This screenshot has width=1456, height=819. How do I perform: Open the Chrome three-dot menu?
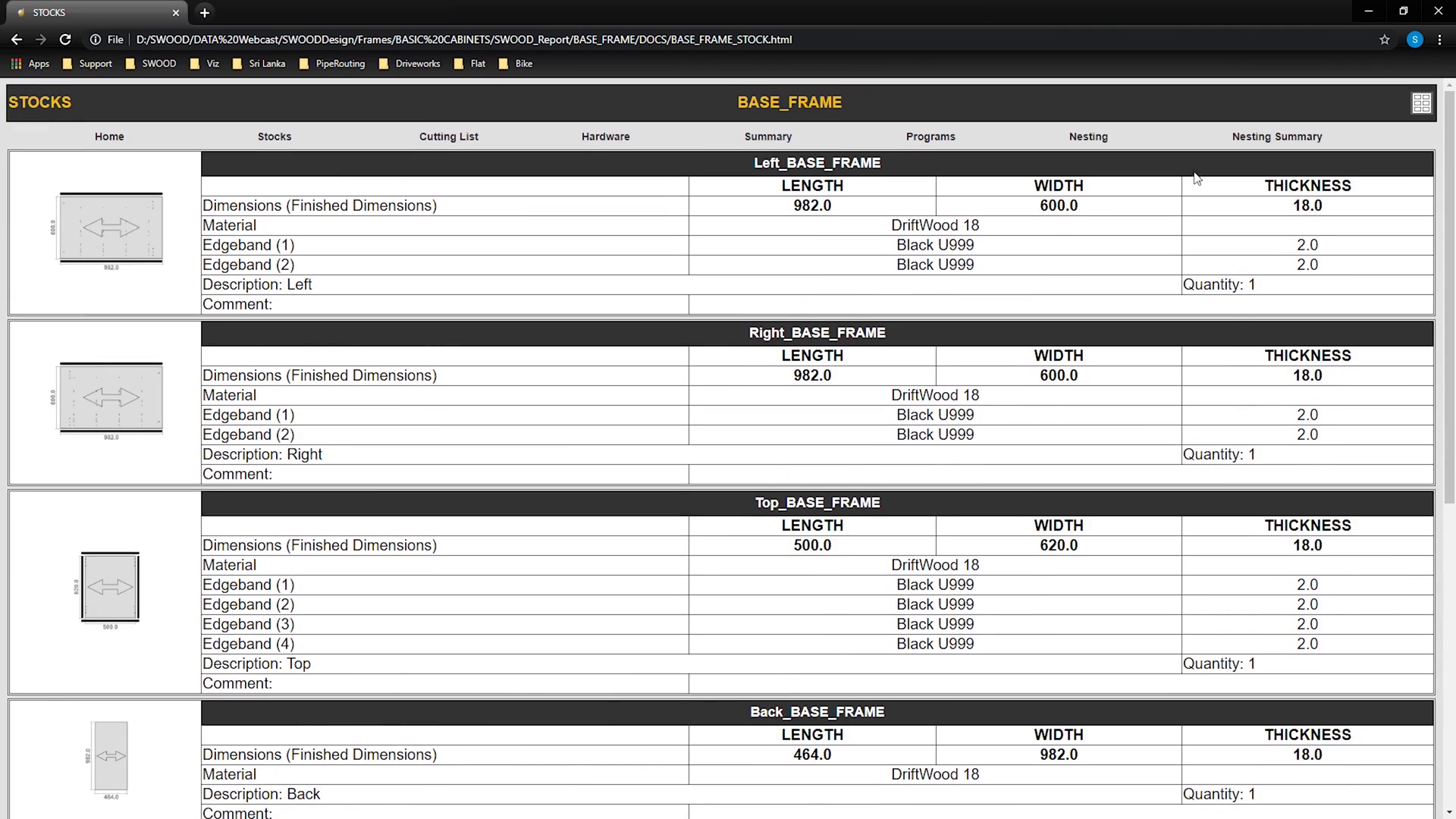(1439, 39)
